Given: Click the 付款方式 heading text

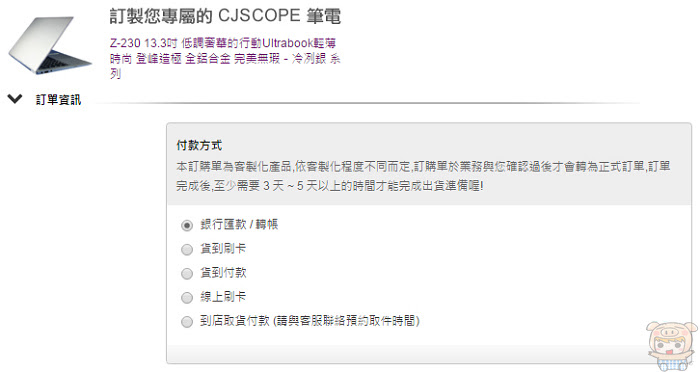Looking at the screenshot, I should 199,146.
